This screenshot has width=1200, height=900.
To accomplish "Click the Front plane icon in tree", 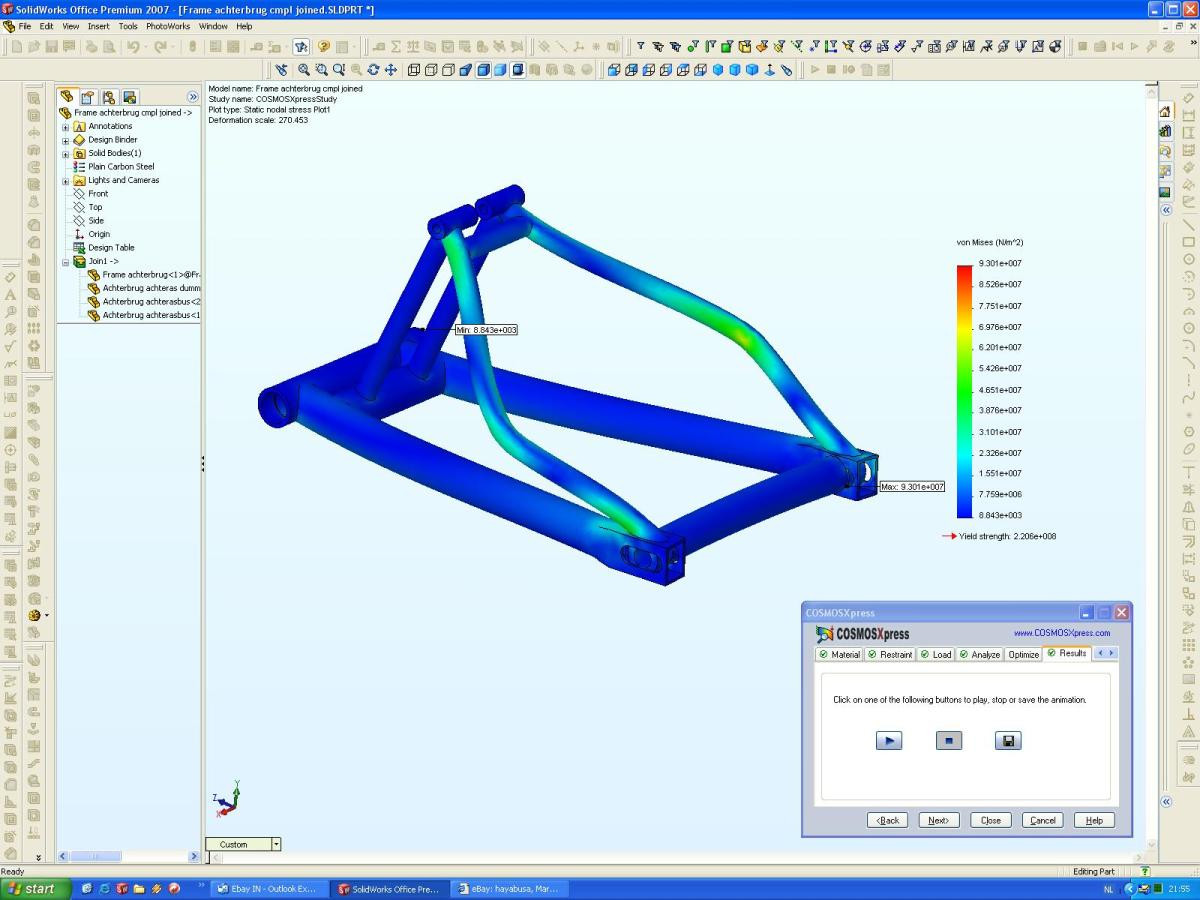I will tap(79, 194).
